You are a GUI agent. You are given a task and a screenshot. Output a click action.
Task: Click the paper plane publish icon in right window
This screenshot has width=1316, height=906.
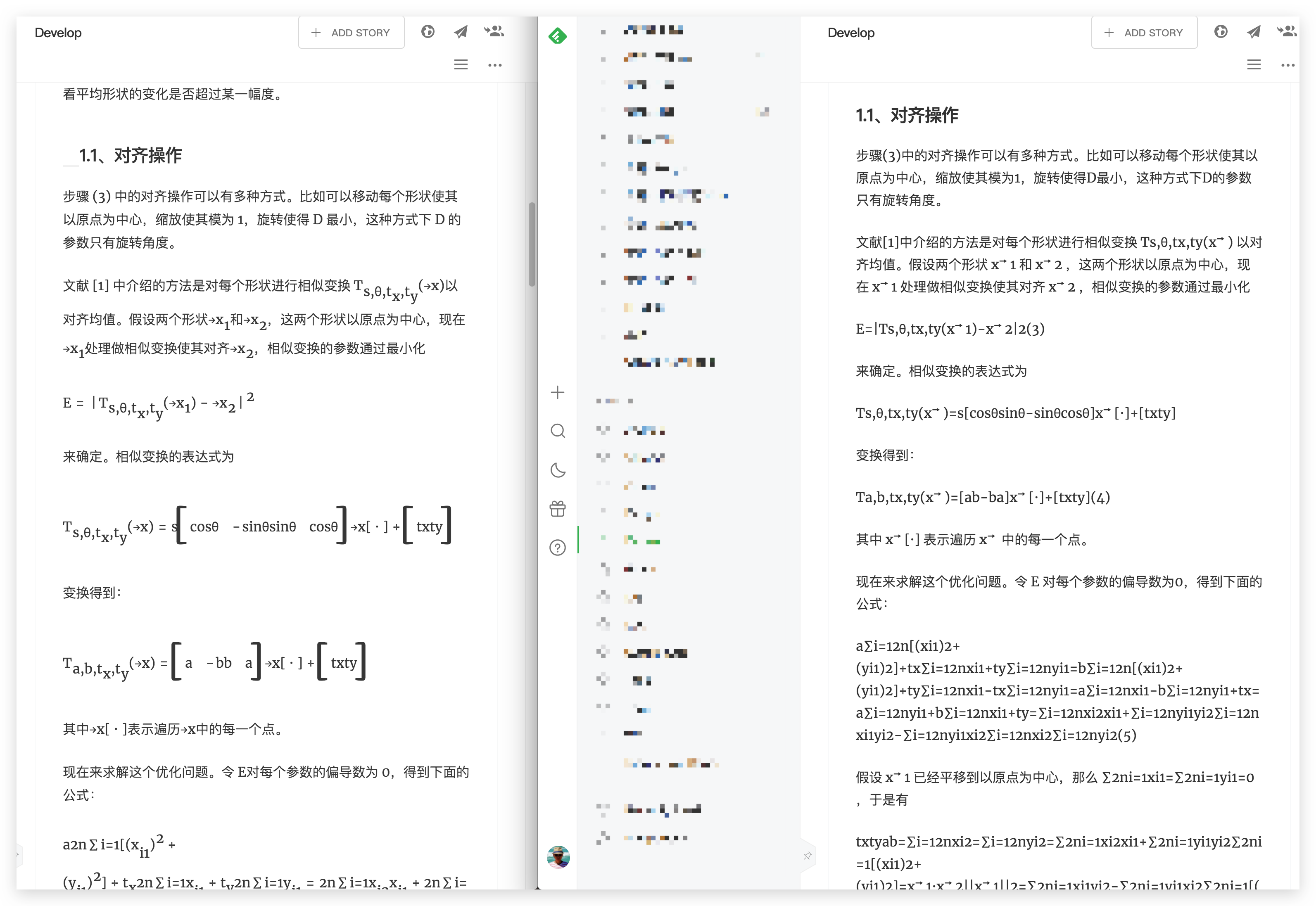point(1254,32)
